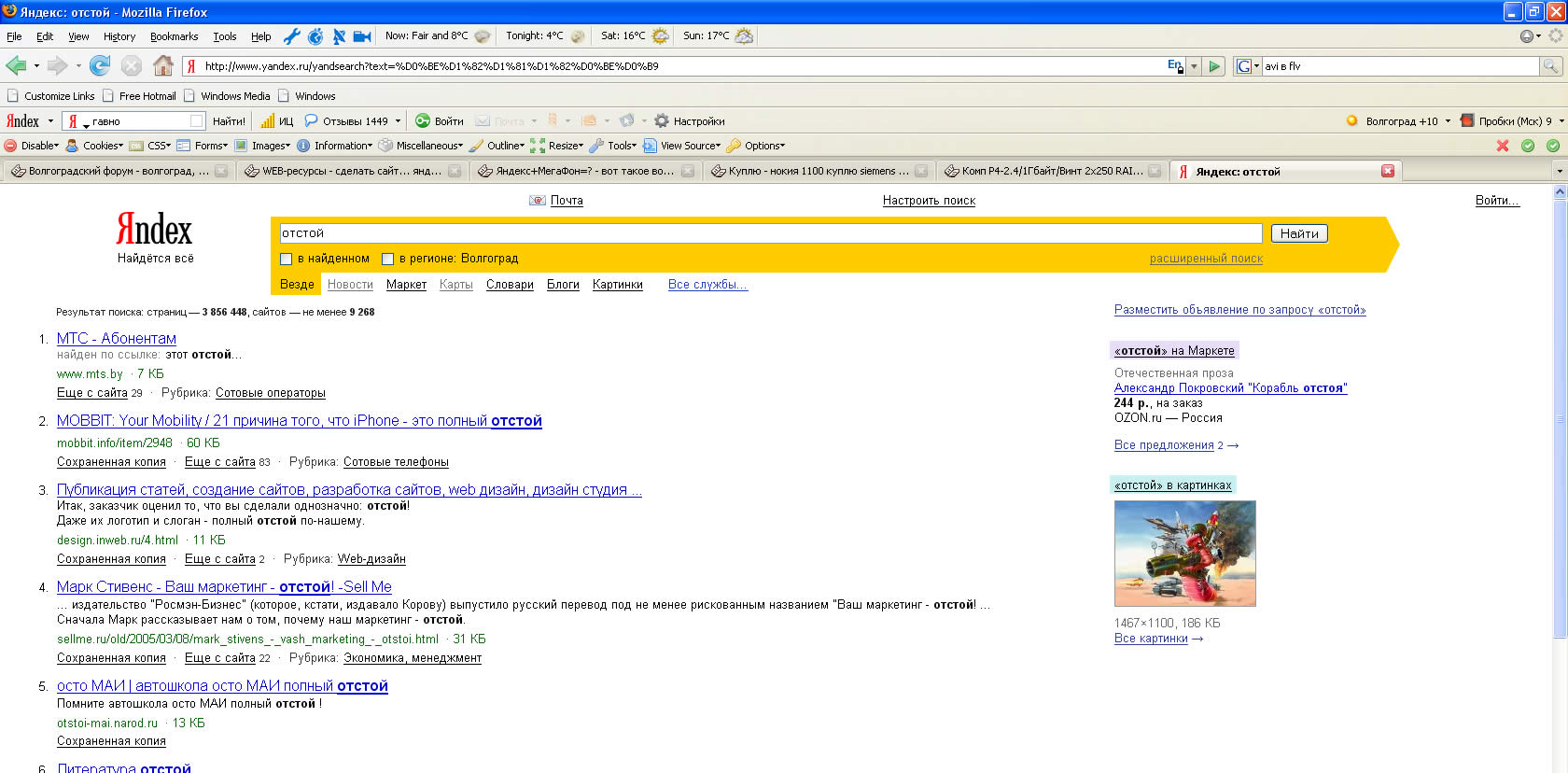Click the ИЦ citation index bars icon
This screenshot has width=1568, height=773.
click(x=268, y=121)
